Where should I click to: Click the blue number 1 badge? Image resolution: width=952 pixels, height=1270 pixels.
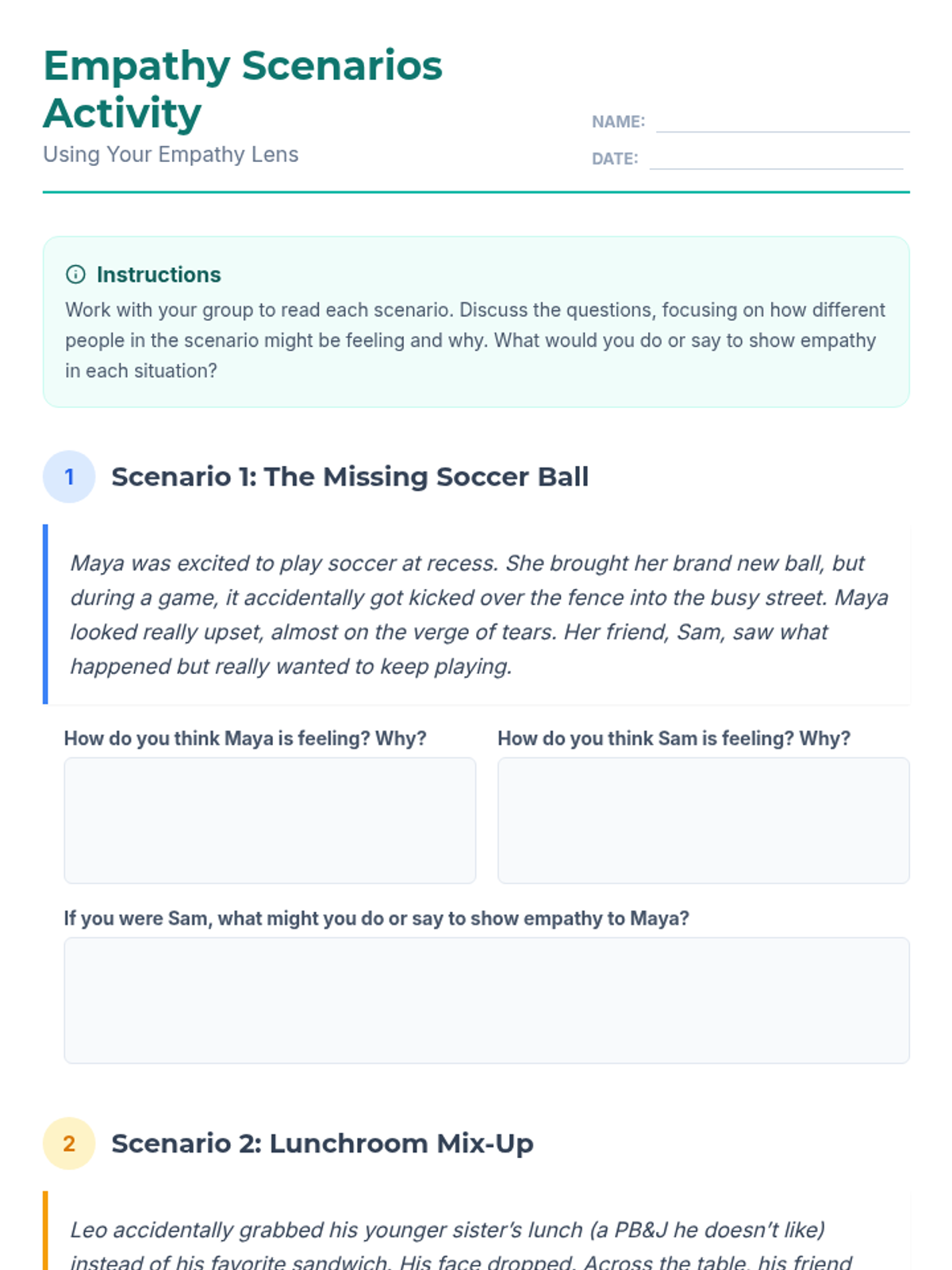69,477
